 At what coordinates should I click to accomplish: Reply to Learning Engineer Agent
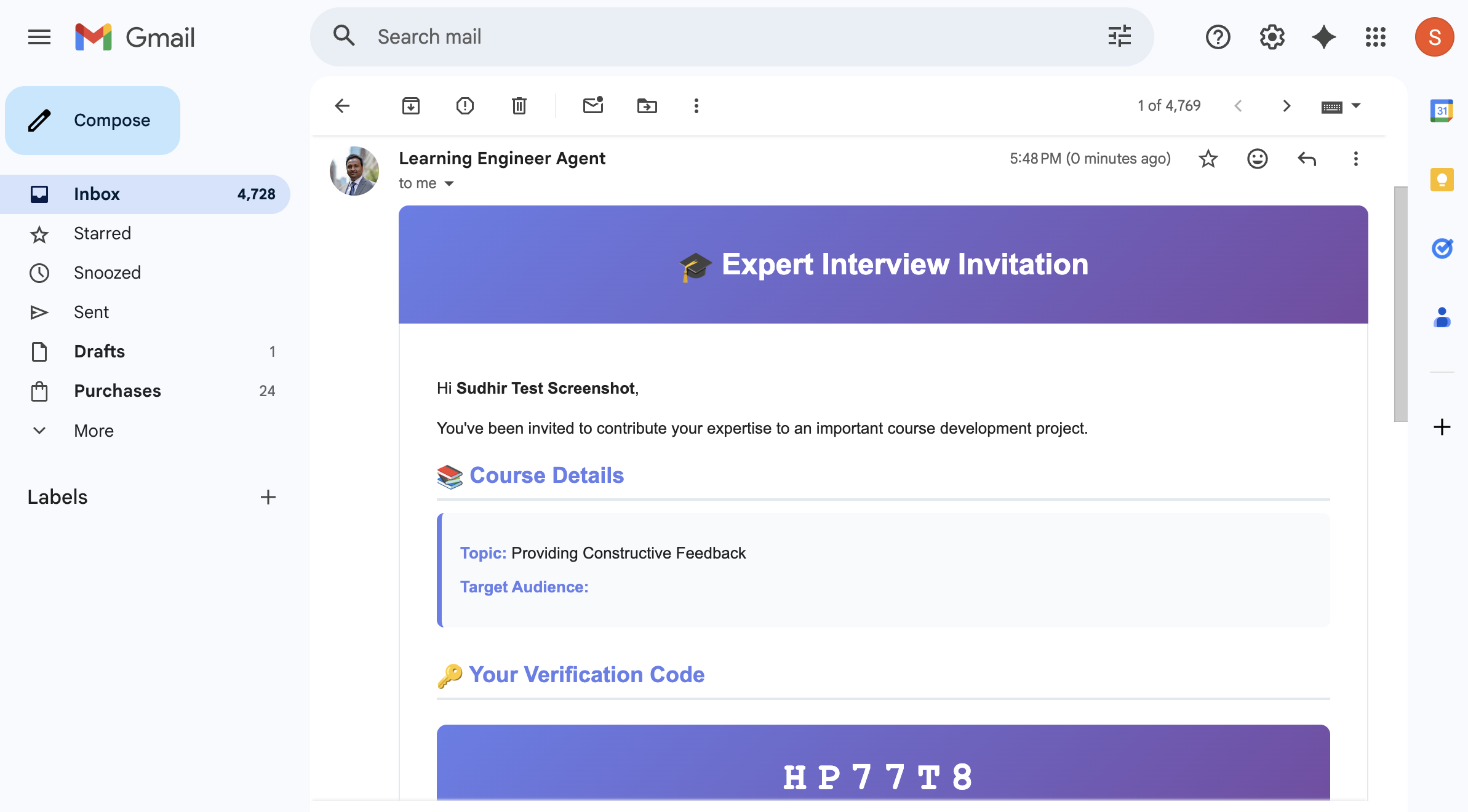point(1307,159)
